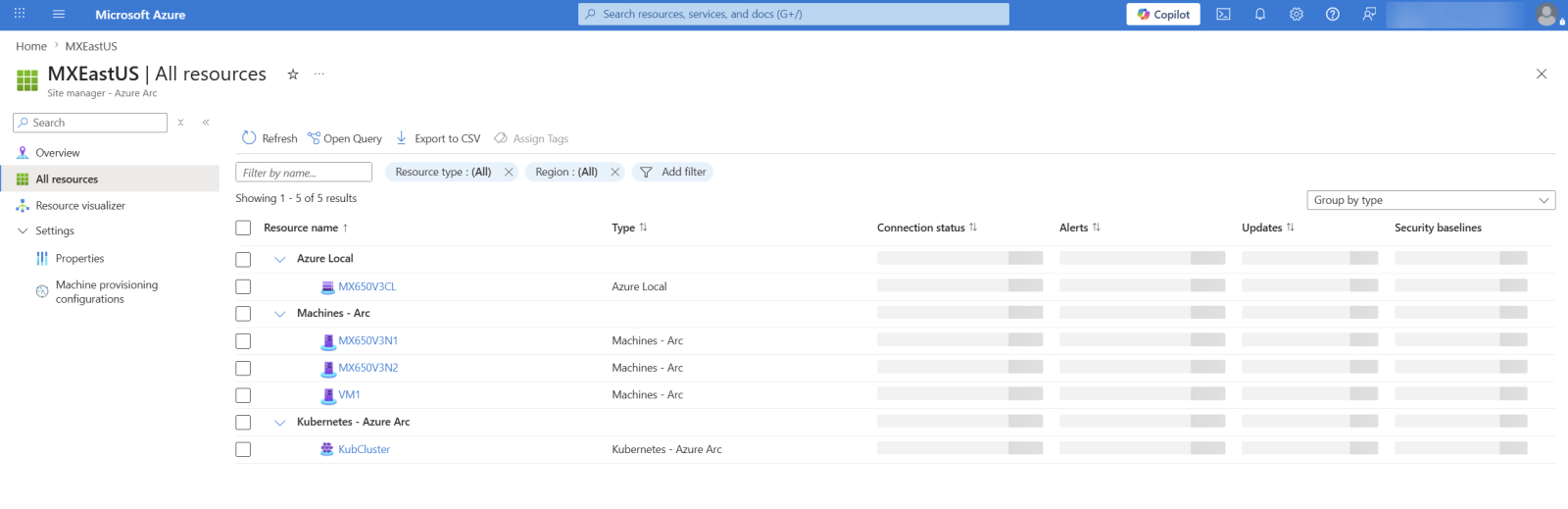Open the VM1 resource link
Screen dimensions: 1568x509
point(350,394)
